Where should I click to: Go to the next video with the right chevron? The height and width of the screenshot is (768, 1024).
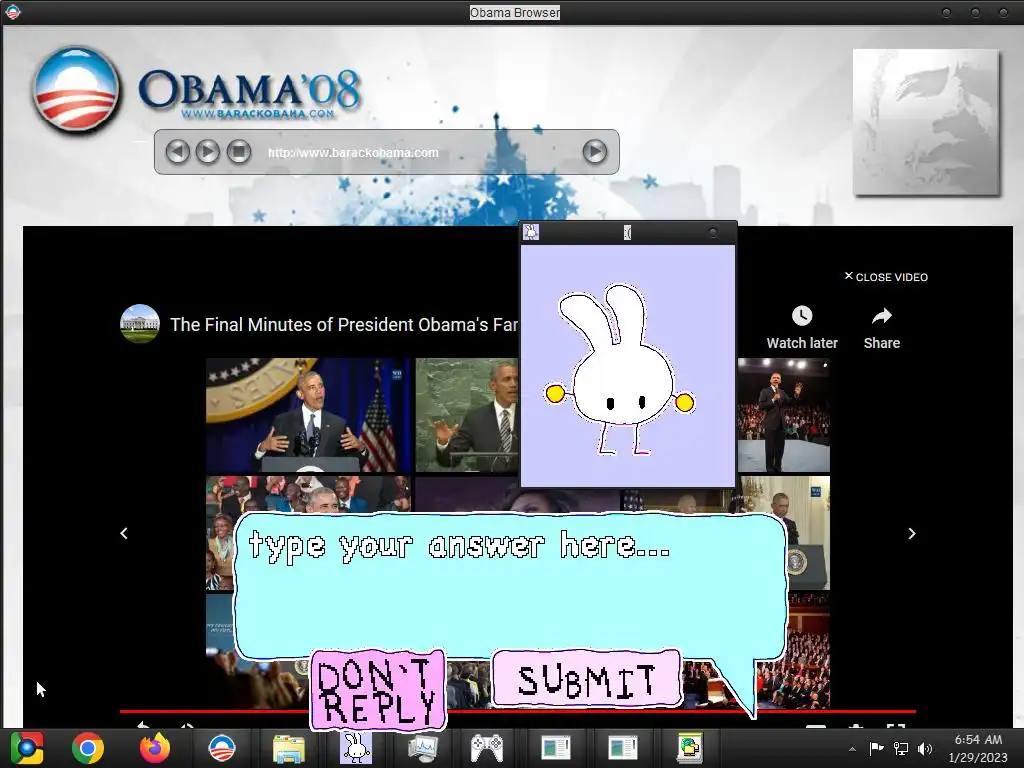(x=912, y=534)
